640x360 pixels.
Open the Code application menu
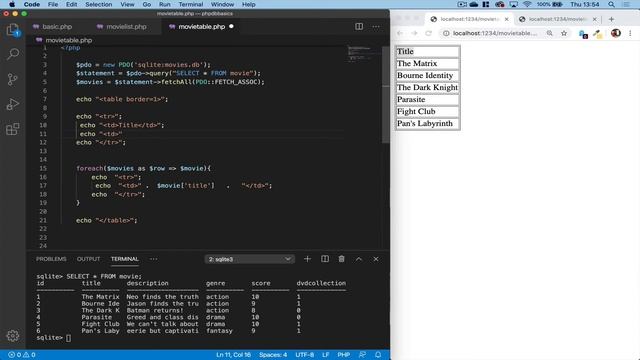click(31, 4)
